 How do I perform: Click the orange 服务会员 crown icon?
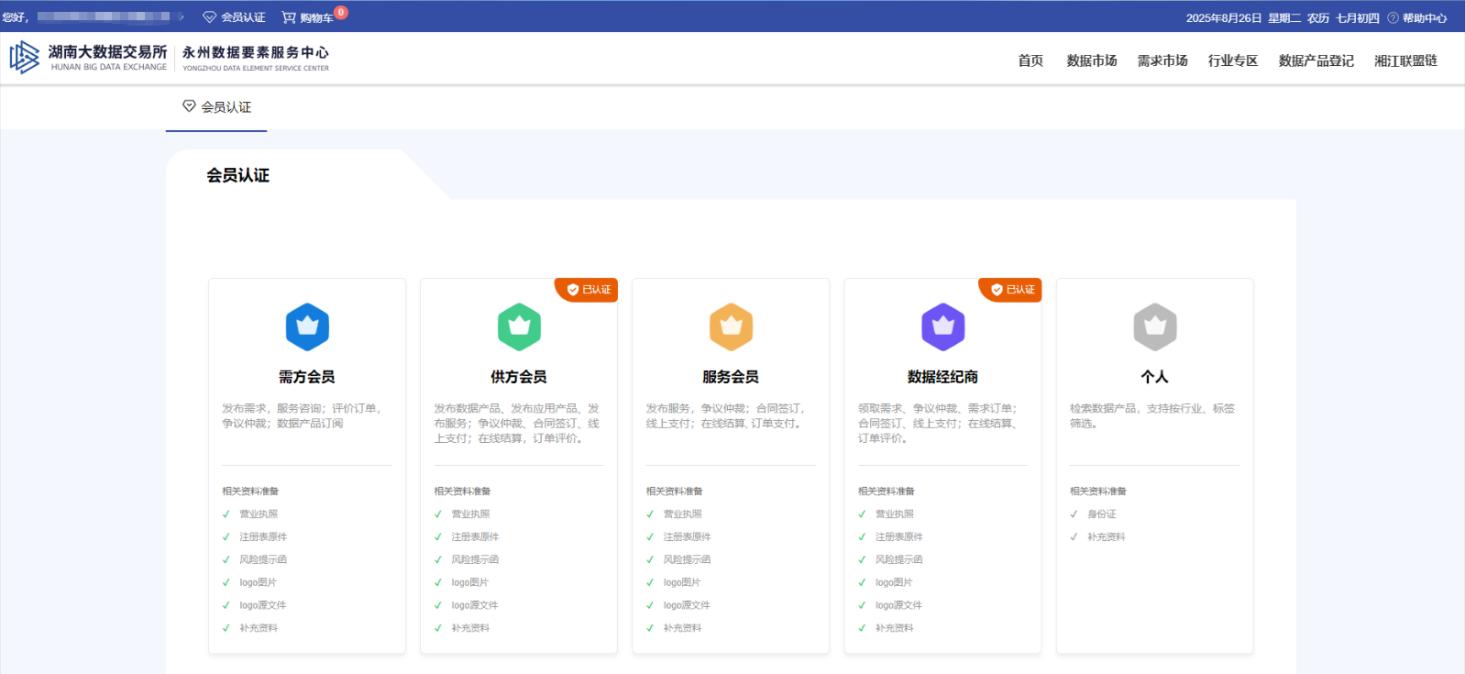731,327
